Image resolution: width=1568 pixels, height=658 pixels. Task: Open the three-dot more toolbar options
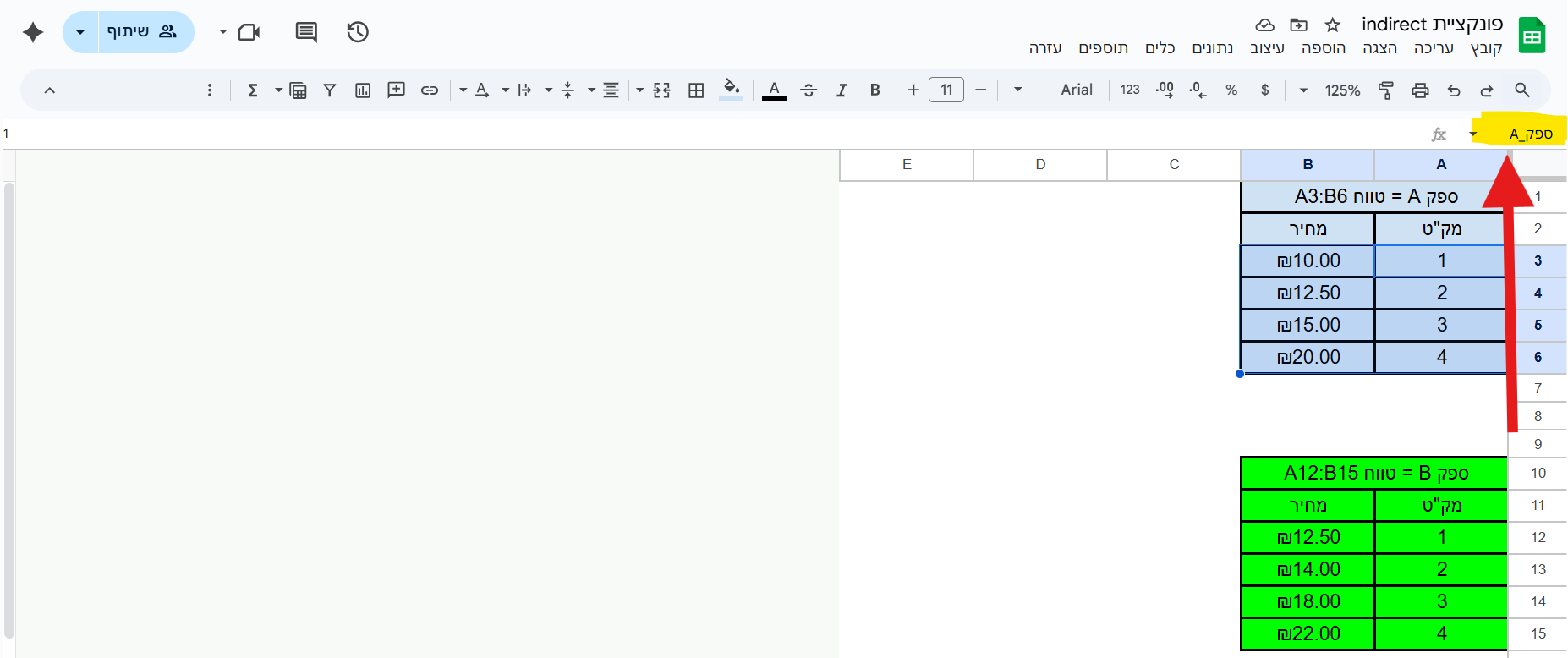tap(210, 90)
